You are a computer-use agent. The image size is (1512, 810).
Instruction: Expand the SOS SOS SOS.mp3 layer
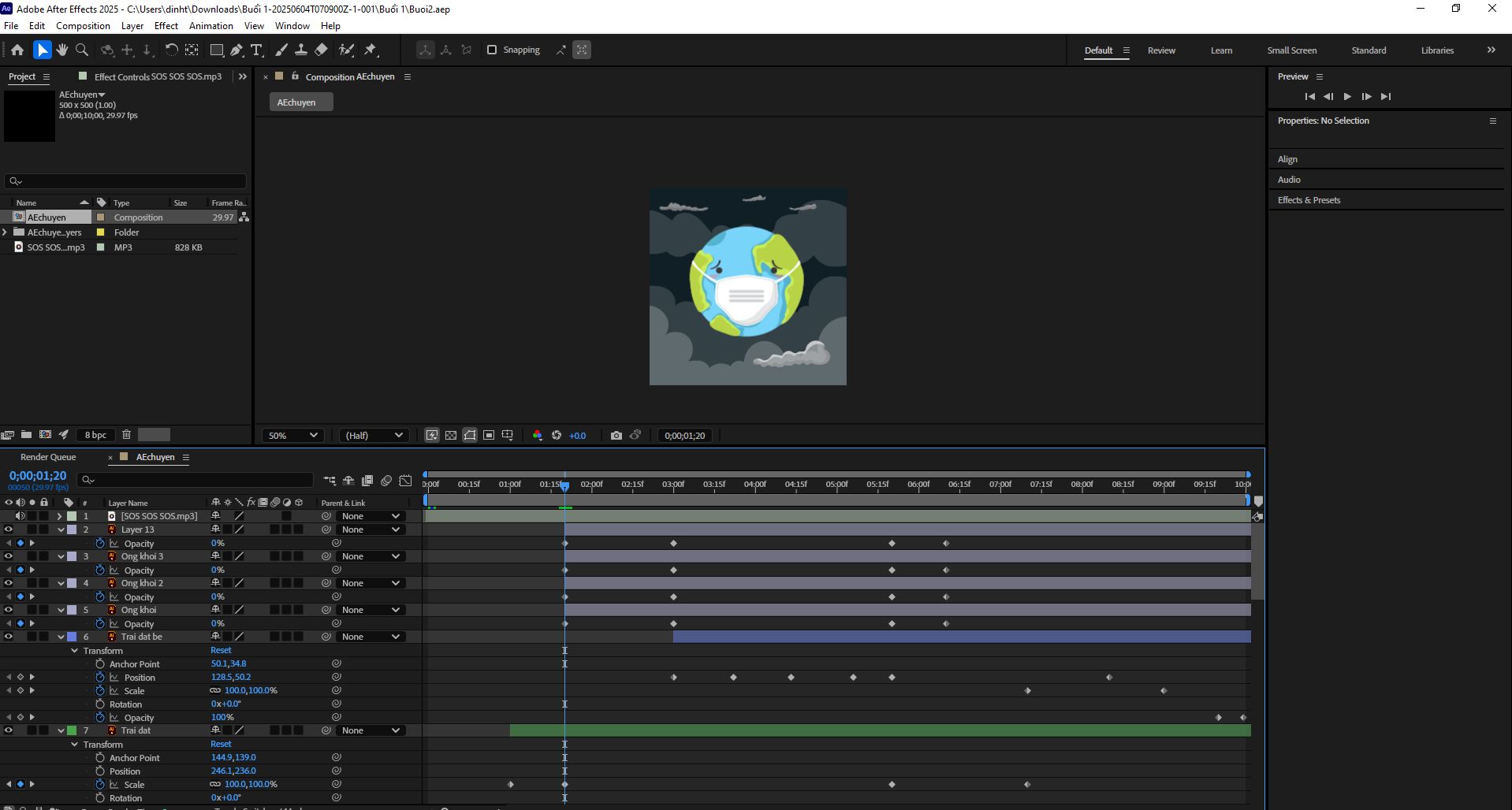pyautogui.click(x=59, y=516)
